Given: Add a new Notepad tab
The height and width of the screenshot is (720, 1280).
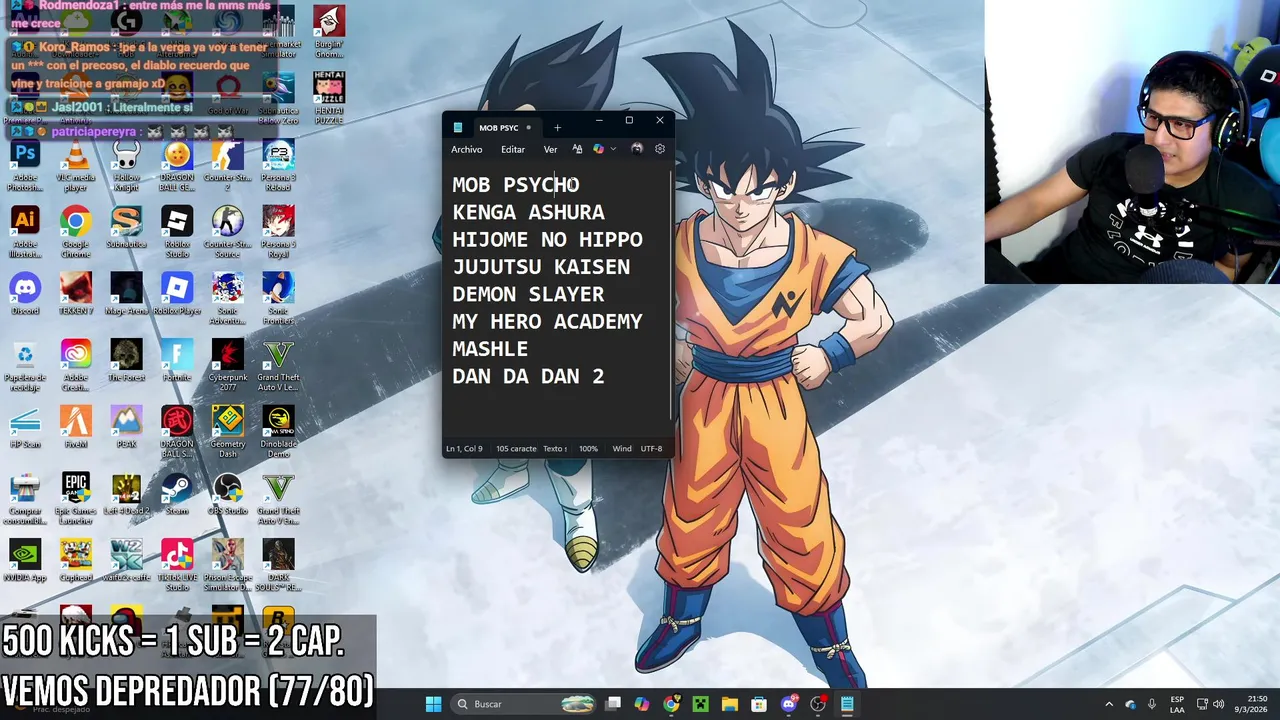Looking at the screenshot, I should [557, 128].
